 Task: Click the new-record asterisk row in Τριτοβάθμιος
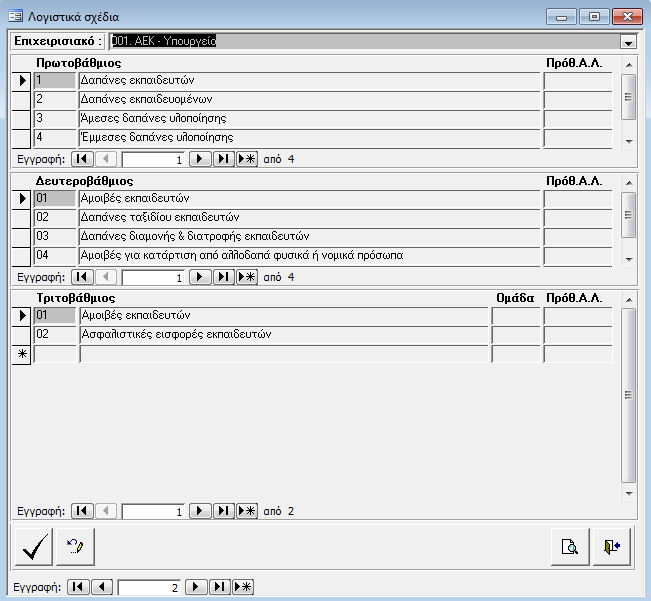point(21,354)
